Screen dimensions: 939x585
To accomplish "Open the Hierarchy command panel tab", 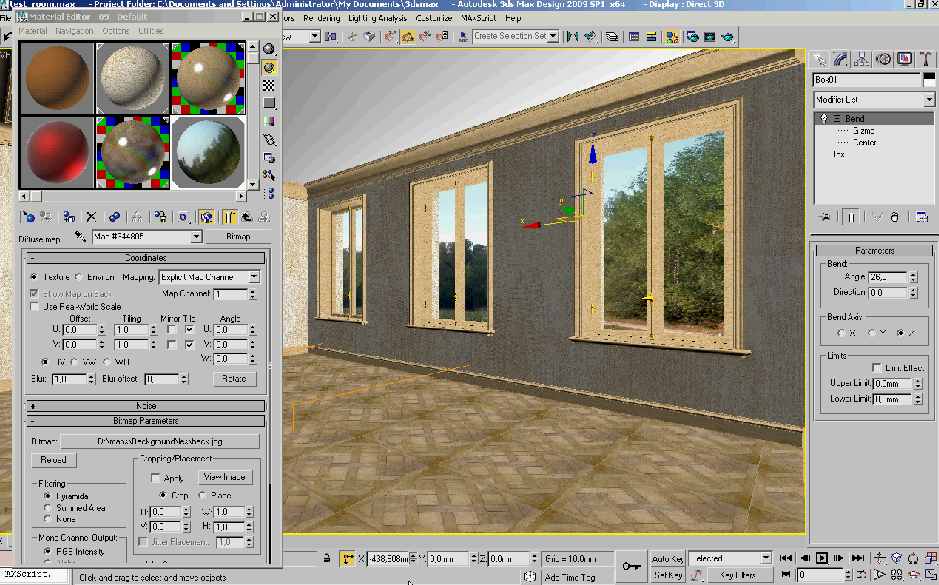I will coord(862,59).
